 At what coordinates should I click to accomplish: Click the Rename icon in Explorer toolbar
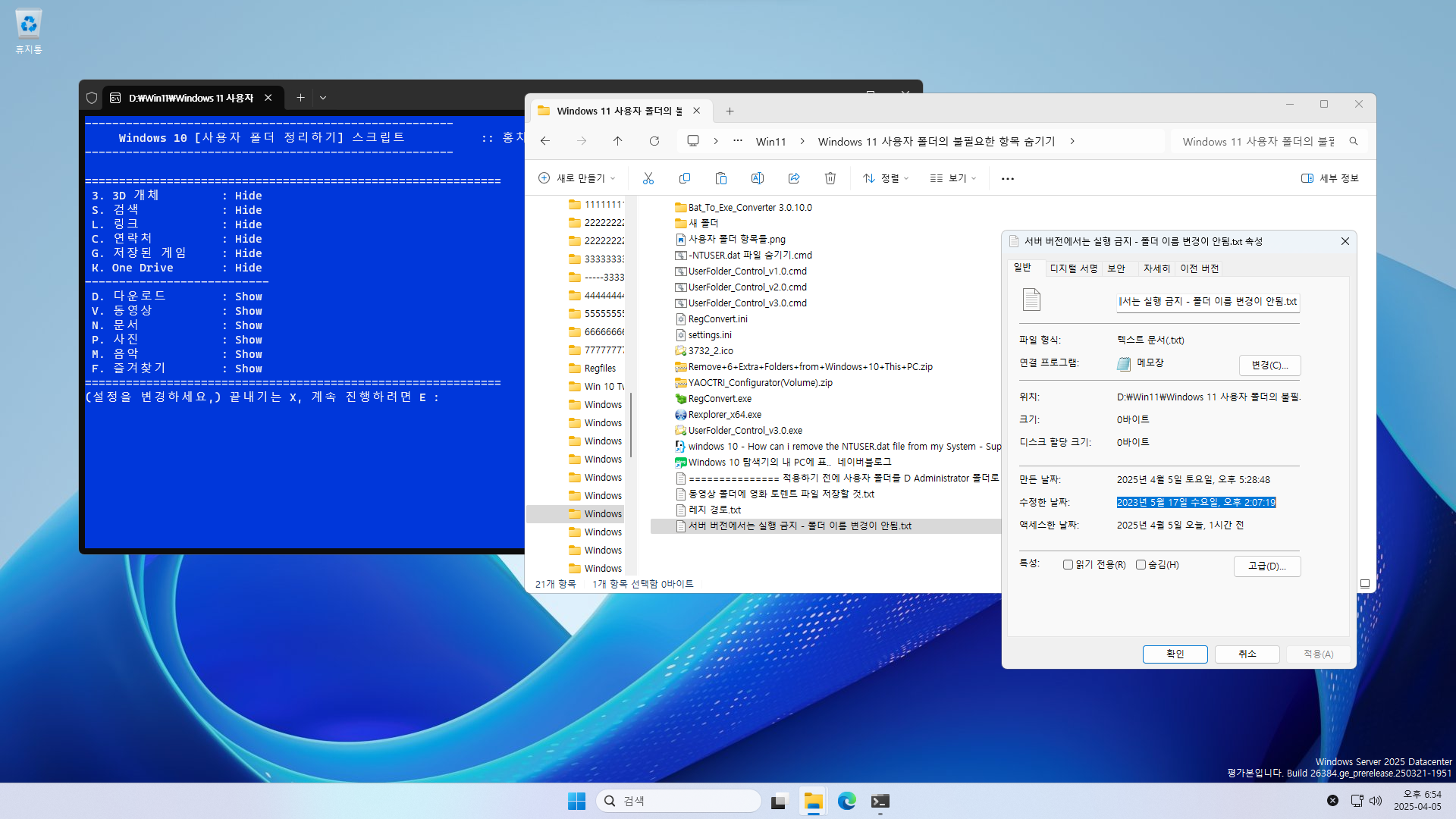(x=757, y=178)
